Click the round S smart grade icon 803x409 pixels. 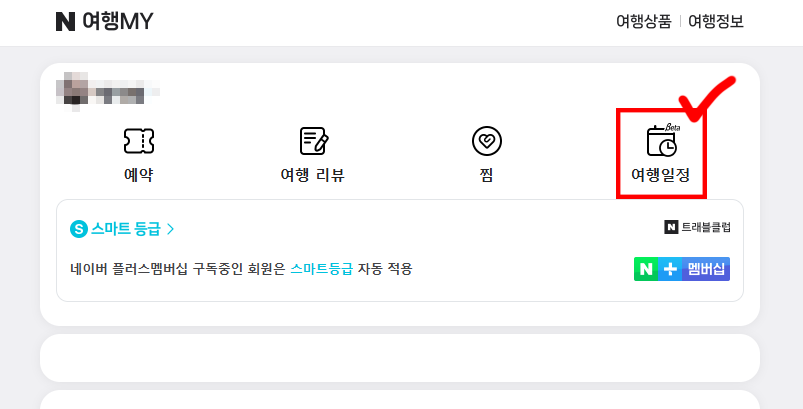(x=79, y=228)
